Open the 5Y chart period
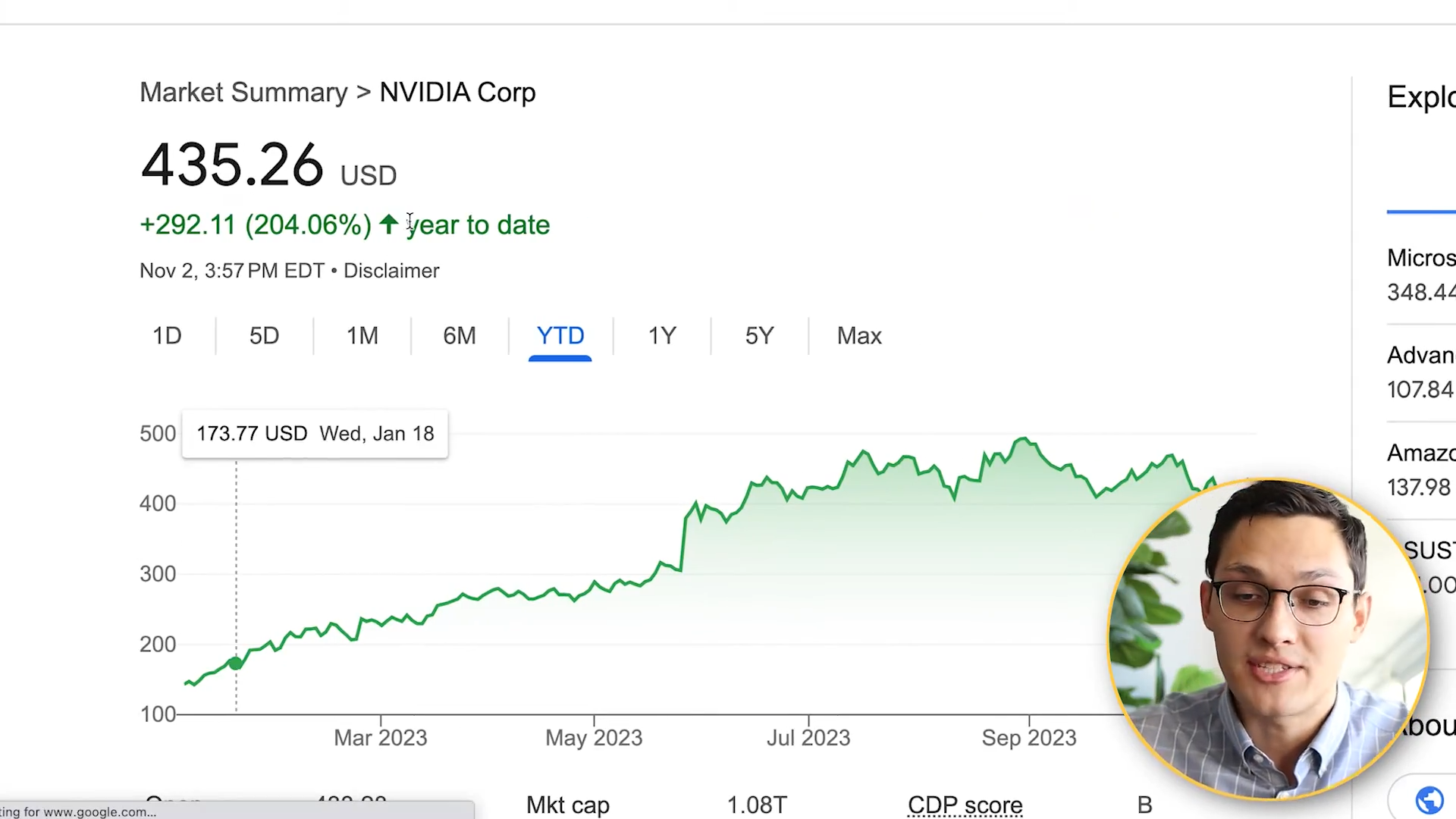This screenshot has height=819, width=1456. (759, 336)
